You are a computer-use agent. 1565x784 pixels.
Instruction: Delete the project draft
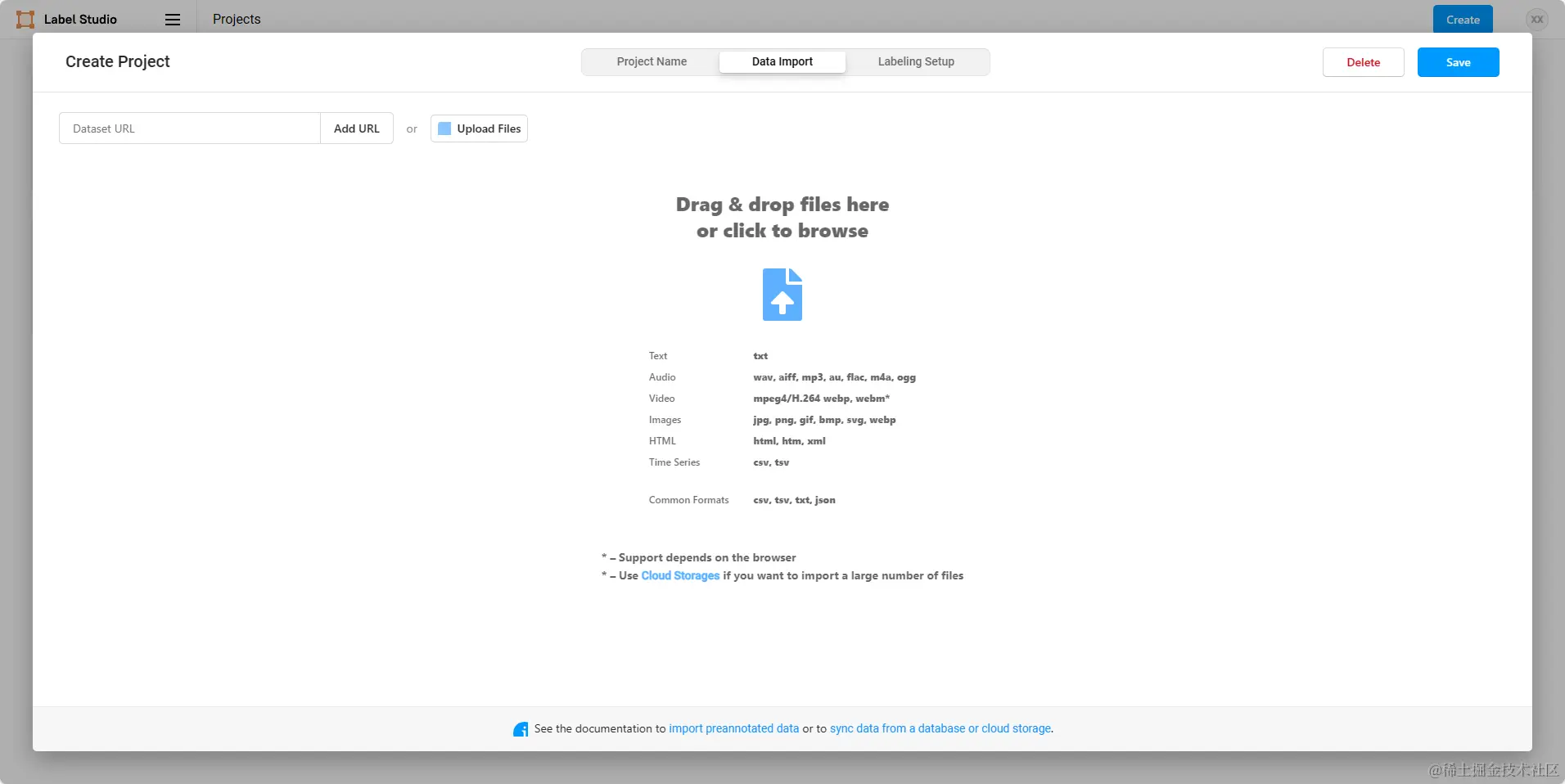tap(1362, 61)
